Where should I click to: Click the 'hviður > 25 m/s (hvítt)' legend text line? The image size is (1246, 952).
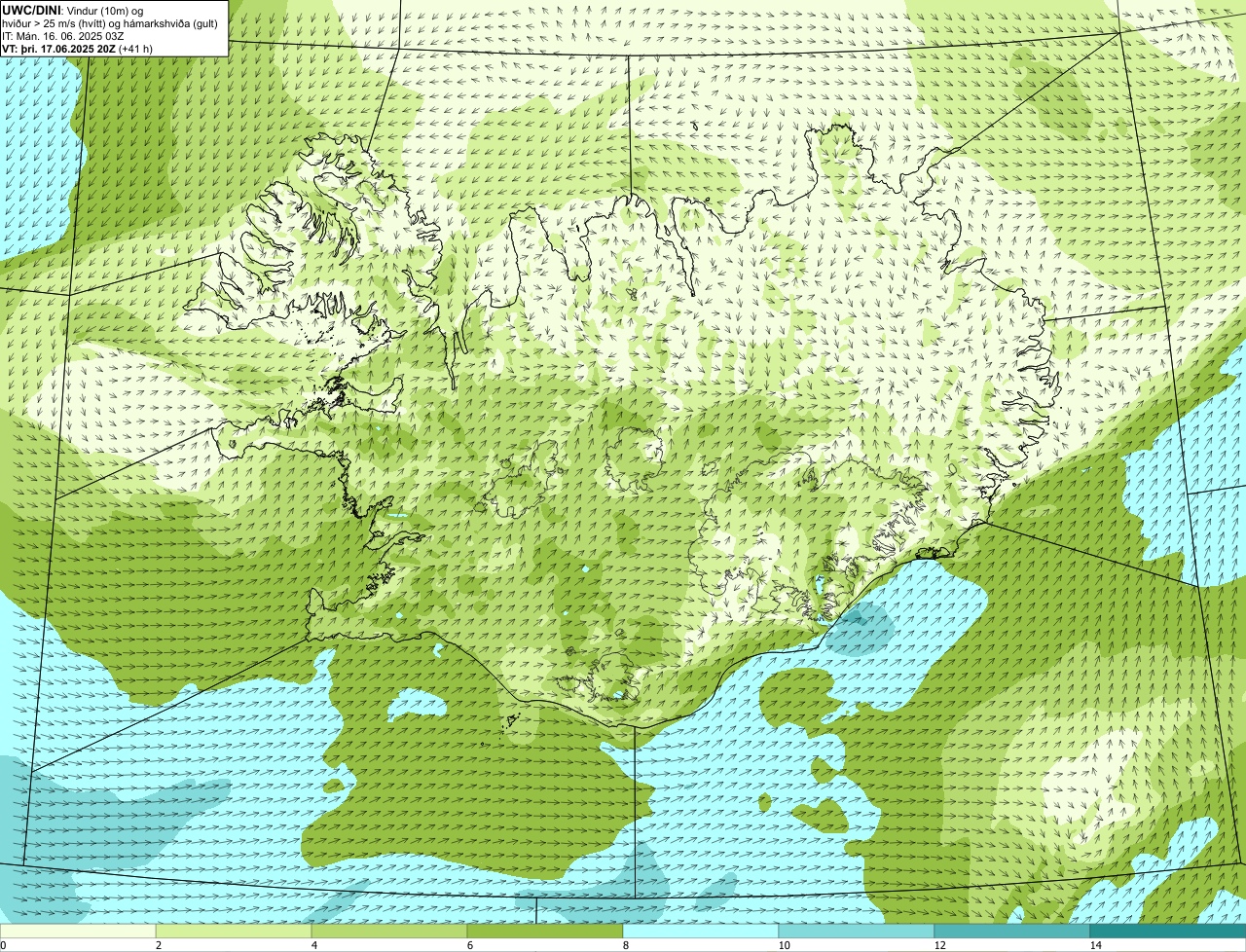(x=110, y=22)
